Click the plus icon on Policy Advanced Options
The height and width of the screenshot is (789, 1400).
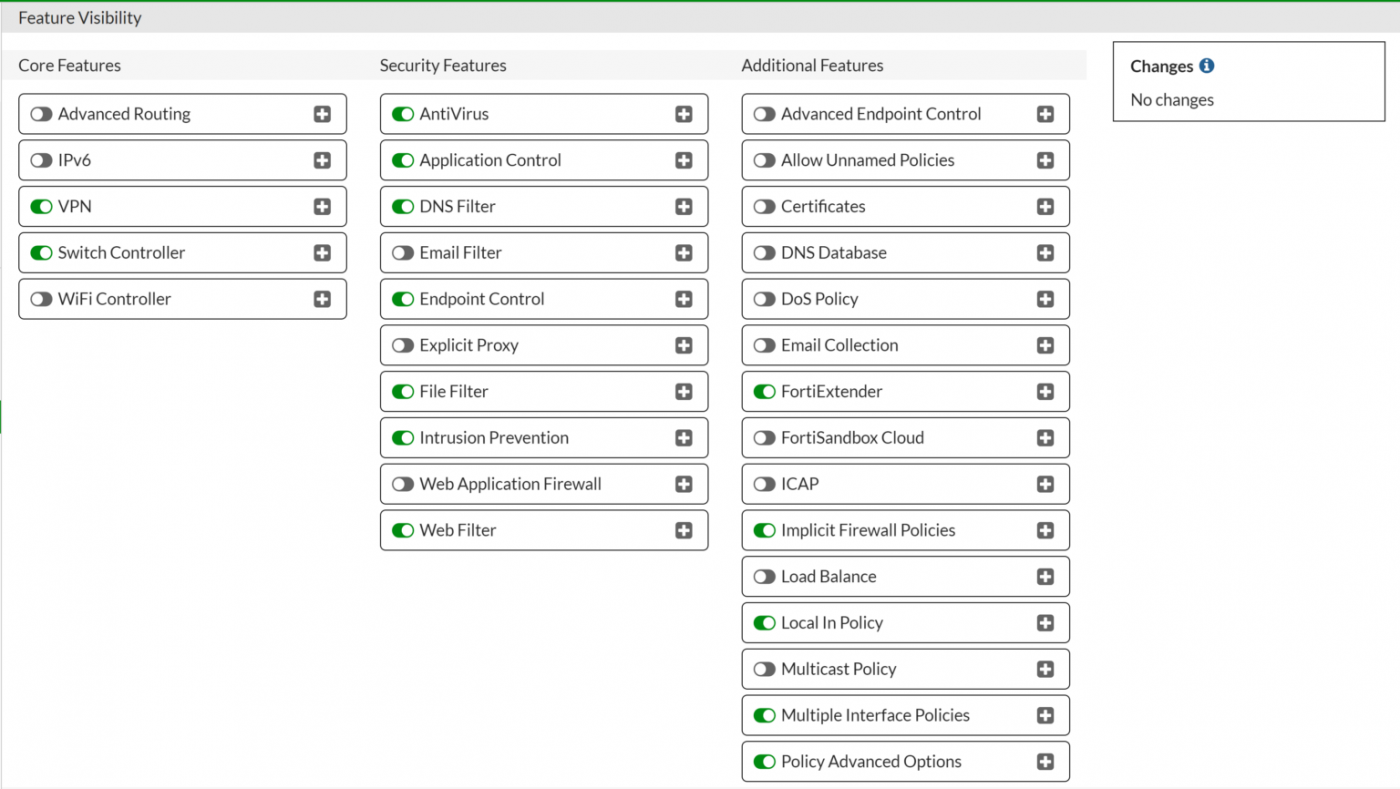point(1045,762)
